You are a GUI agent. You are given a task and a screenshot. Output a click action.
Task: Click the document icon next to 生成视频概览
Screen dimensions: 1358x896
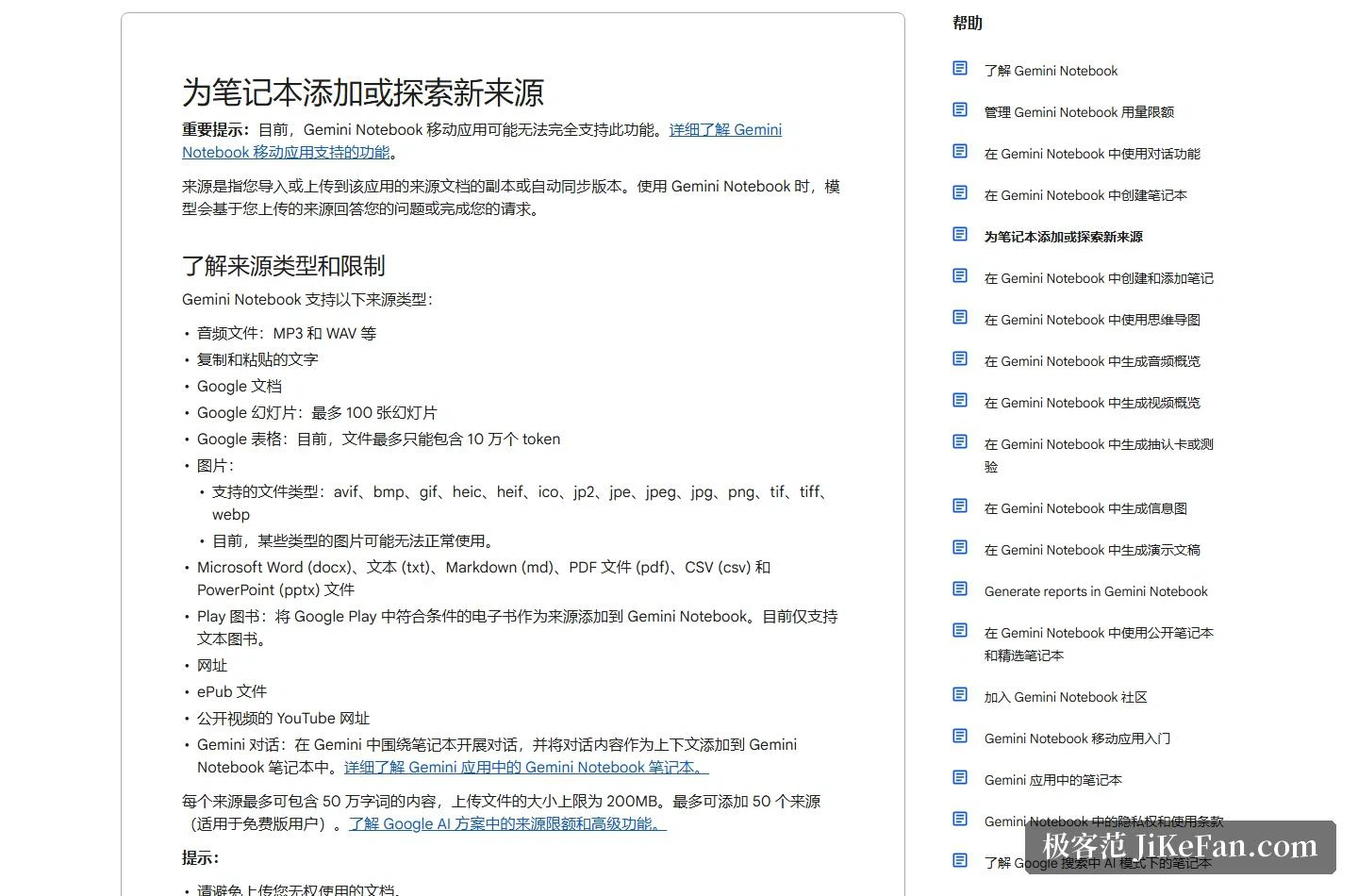(960, 400)
